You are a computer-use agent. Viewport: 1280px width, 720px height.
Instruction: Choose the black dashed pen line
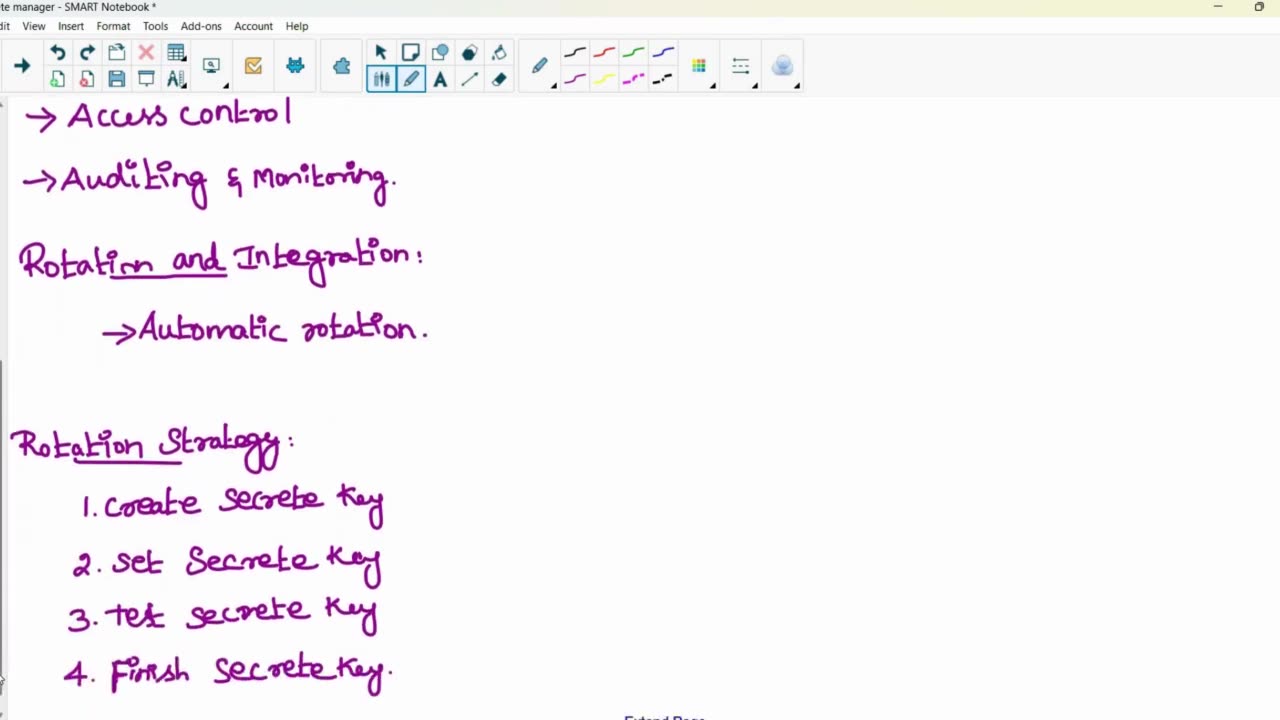pos(662,79)
